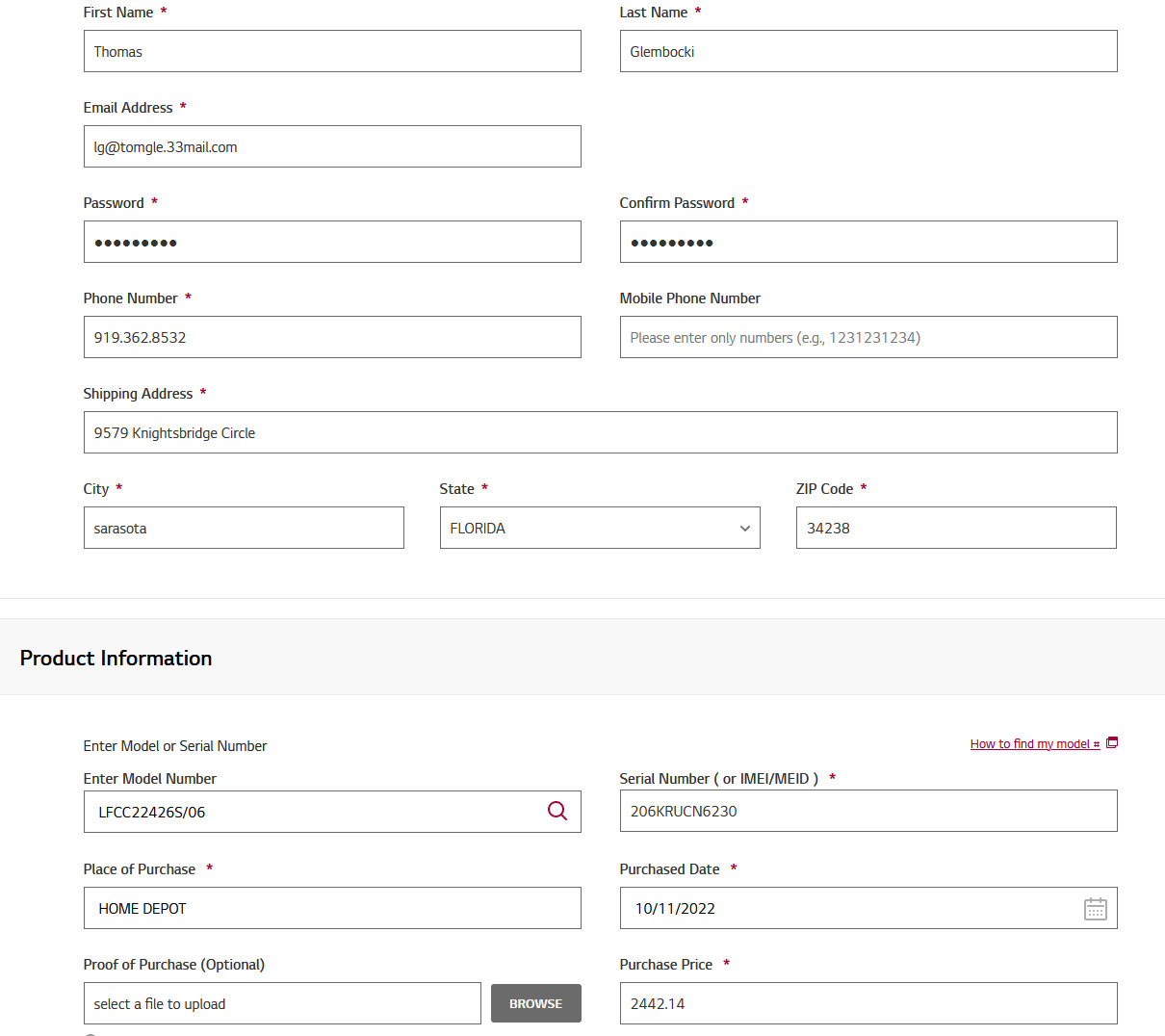This screenshot has width=1165, height=1036.
Task: Click the Place of Purchase label
Action: pos(140,869)
